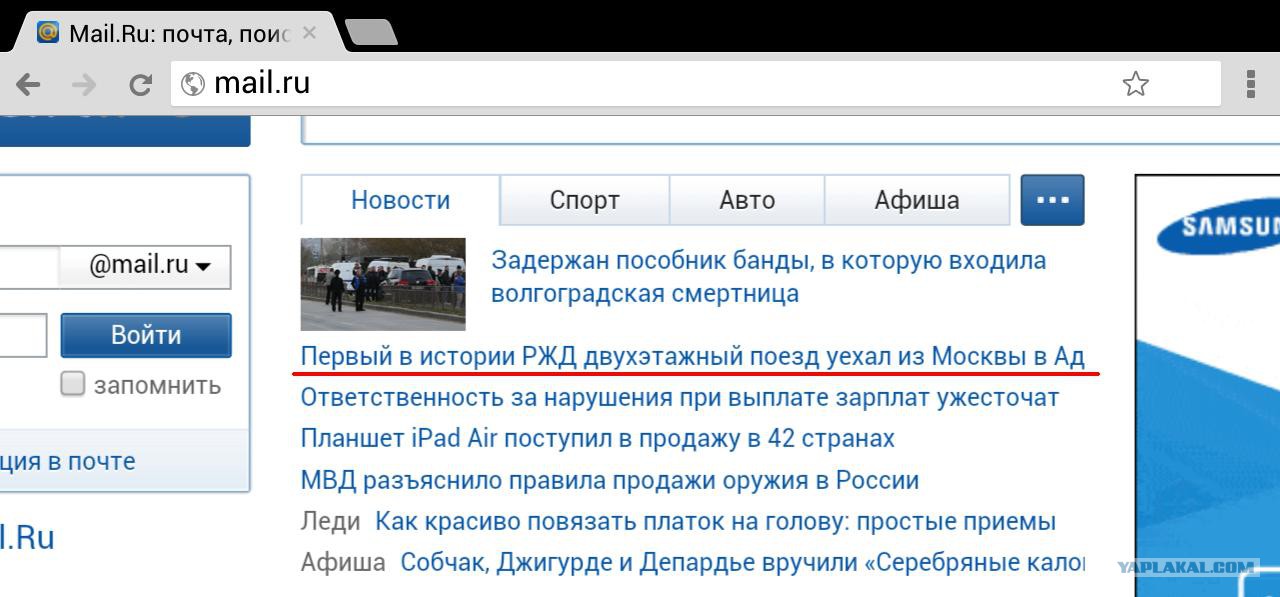This screenshot has height=597, width=1280.
Task: Open the Афиша tab
Action: tap(917, 200)
